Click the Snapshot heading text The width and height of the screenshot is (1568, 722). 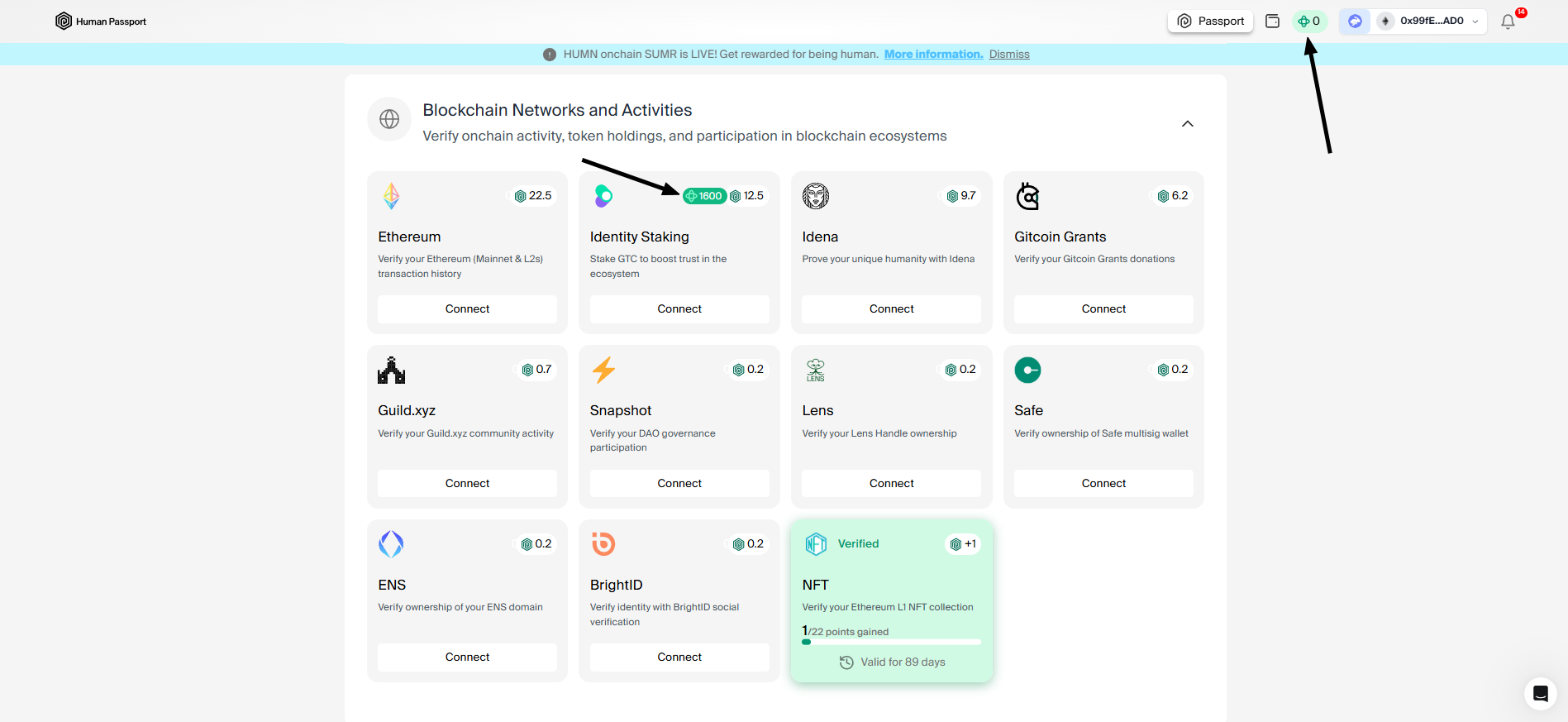click(x=620, y=410)
